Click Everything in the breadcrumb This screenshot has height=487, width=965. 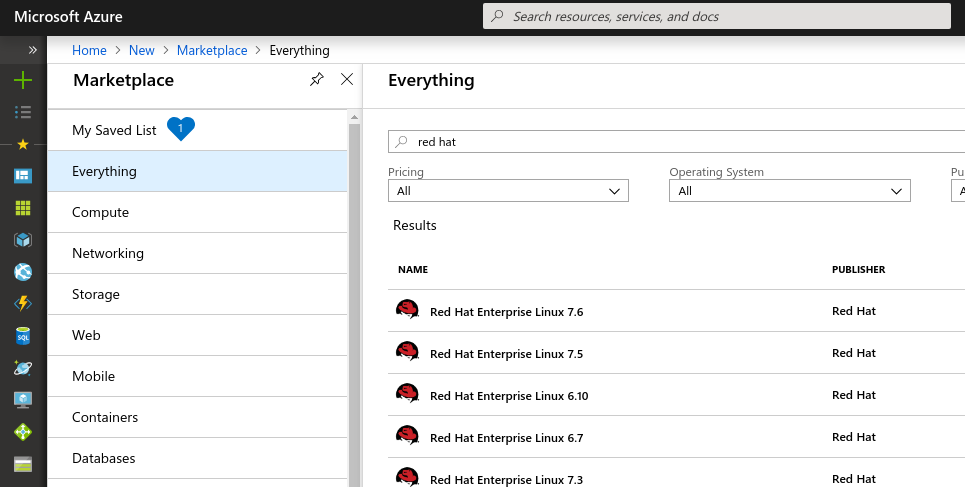coord(299,50)
